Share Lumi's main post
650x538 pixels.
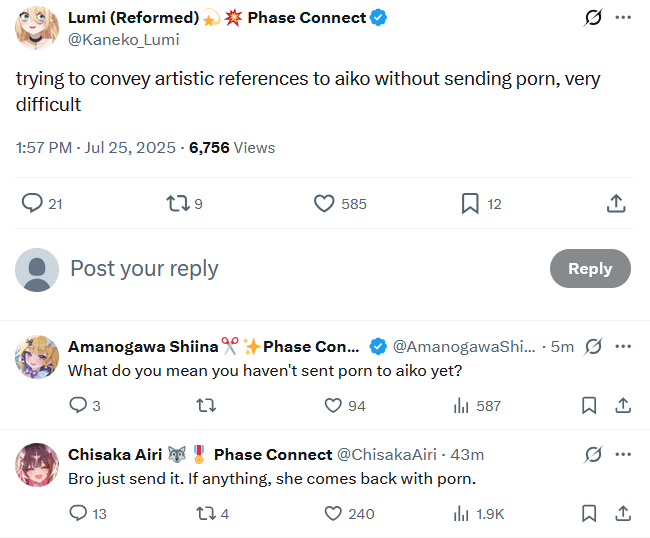[616, 203]
